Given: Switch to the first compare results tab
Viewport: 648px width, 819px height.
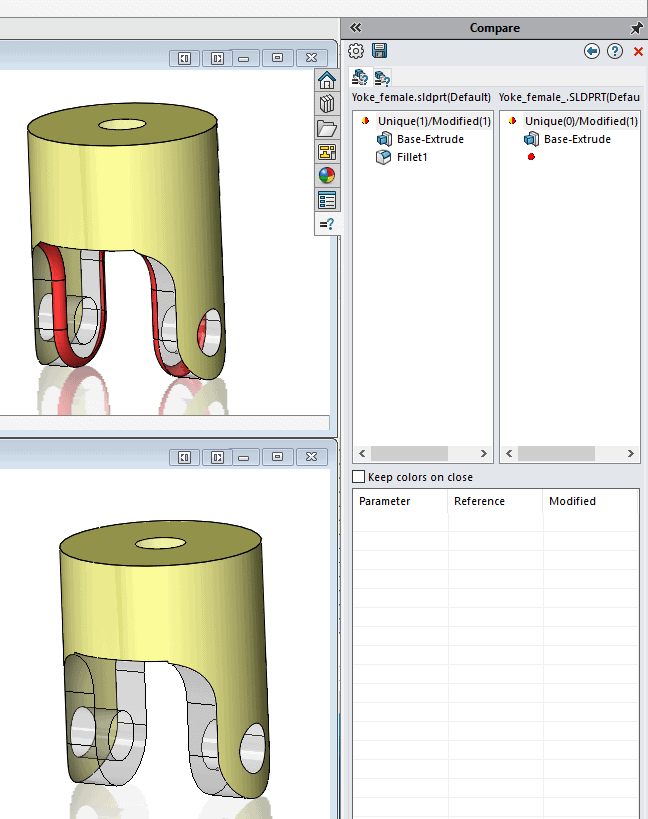Looking at the screenshot, I should coord(360,77).
